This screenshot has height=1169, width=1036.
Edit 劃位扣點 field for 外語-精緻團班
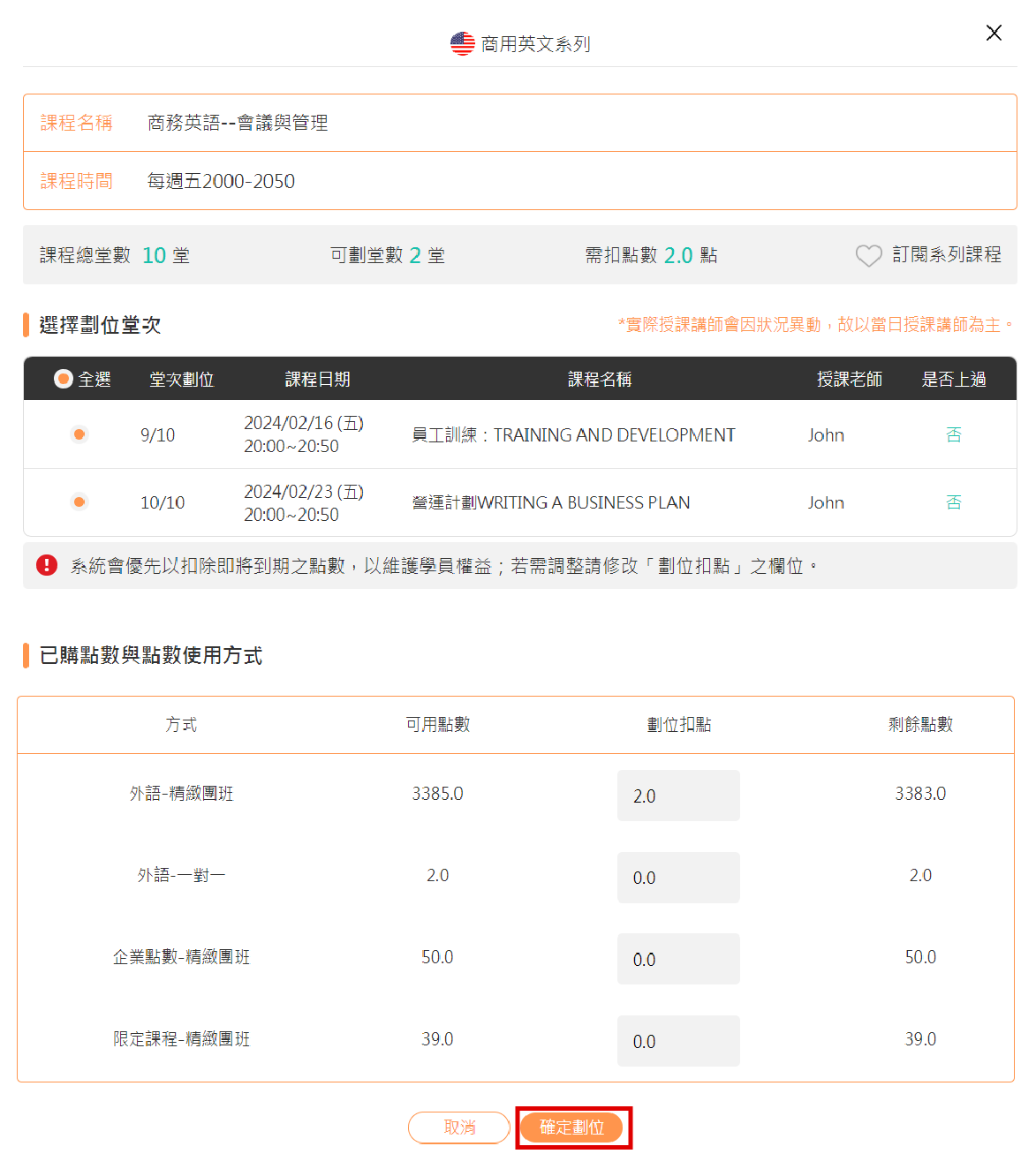pos(678,796)
